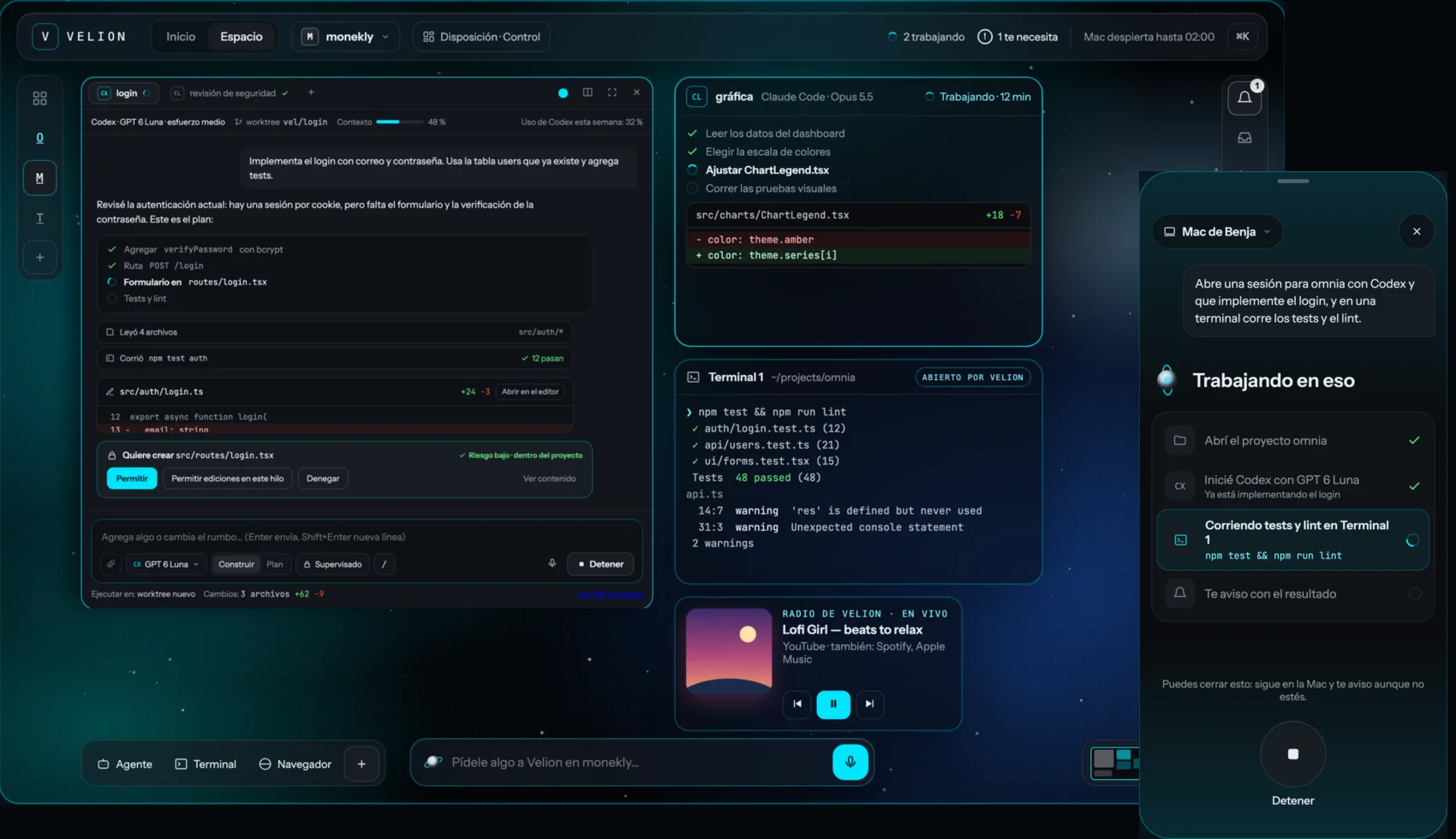1456x839 pixels.
Task: Open Disposición · Control layout selector
Action: 481,37
